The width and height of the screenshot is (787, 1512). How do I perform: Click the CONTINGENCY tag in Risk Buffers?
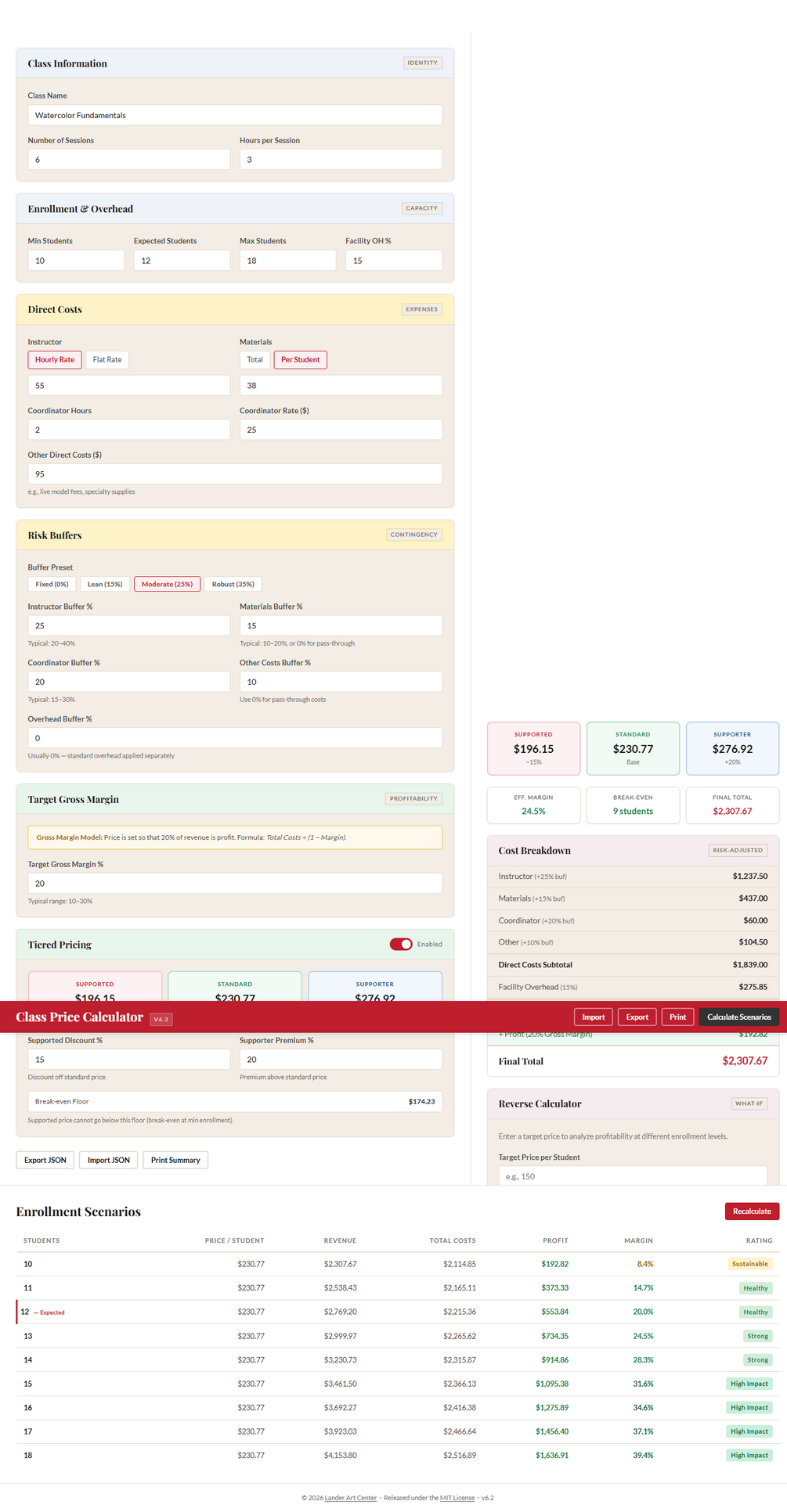[414, 535]
